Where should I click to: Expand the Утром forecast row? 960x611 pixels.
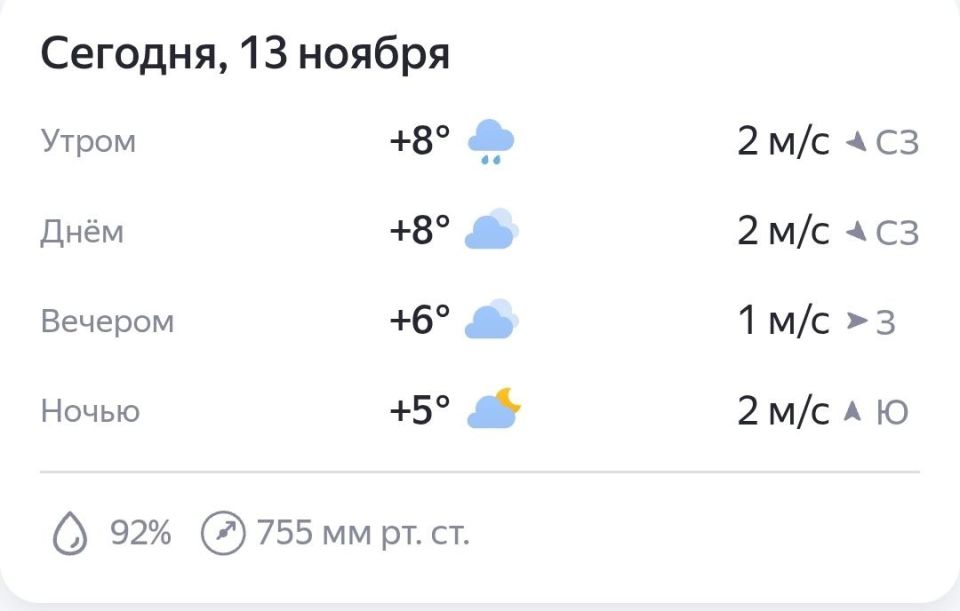coord(88,141)
